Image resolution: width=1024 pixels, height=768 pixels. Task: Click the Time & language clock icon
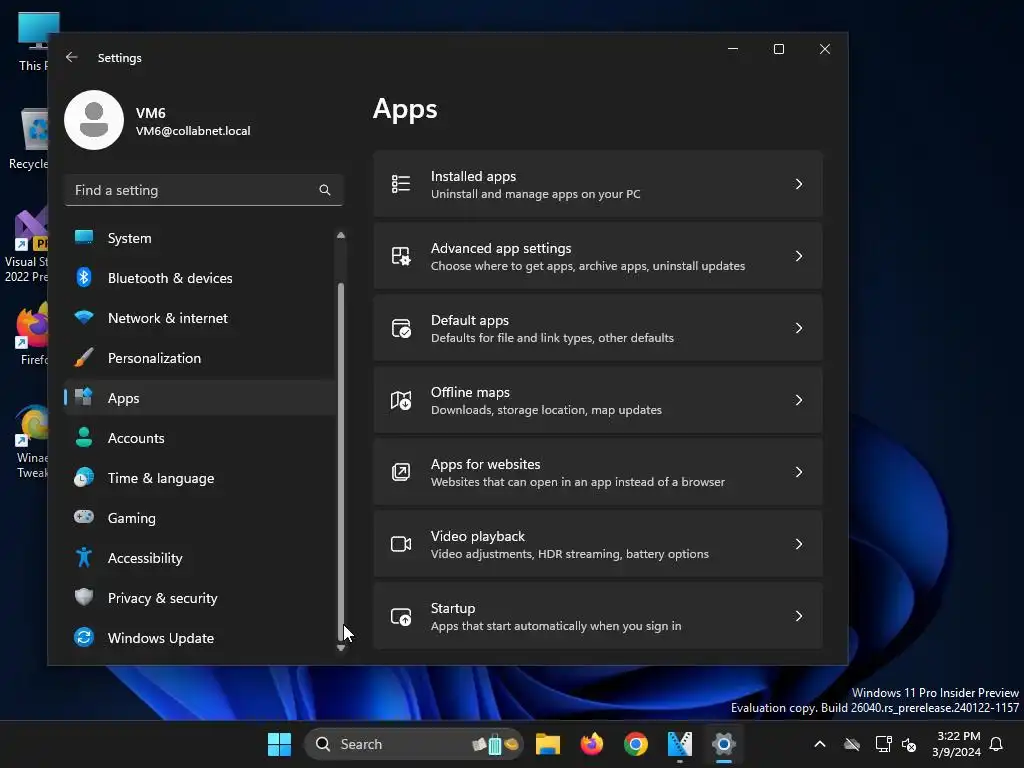point(84,477)
